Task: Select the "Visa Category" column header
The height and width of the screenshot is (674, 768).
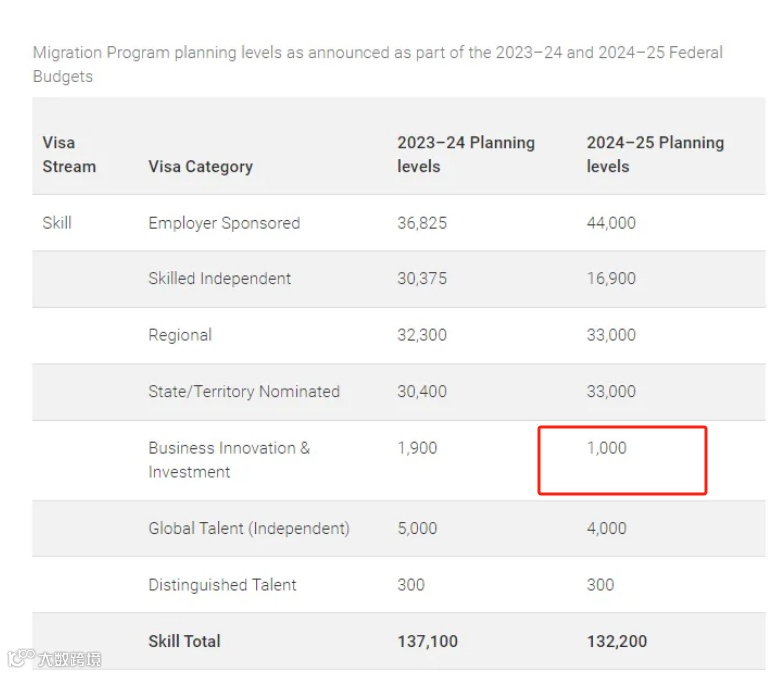Action: (x=200, y=166)
